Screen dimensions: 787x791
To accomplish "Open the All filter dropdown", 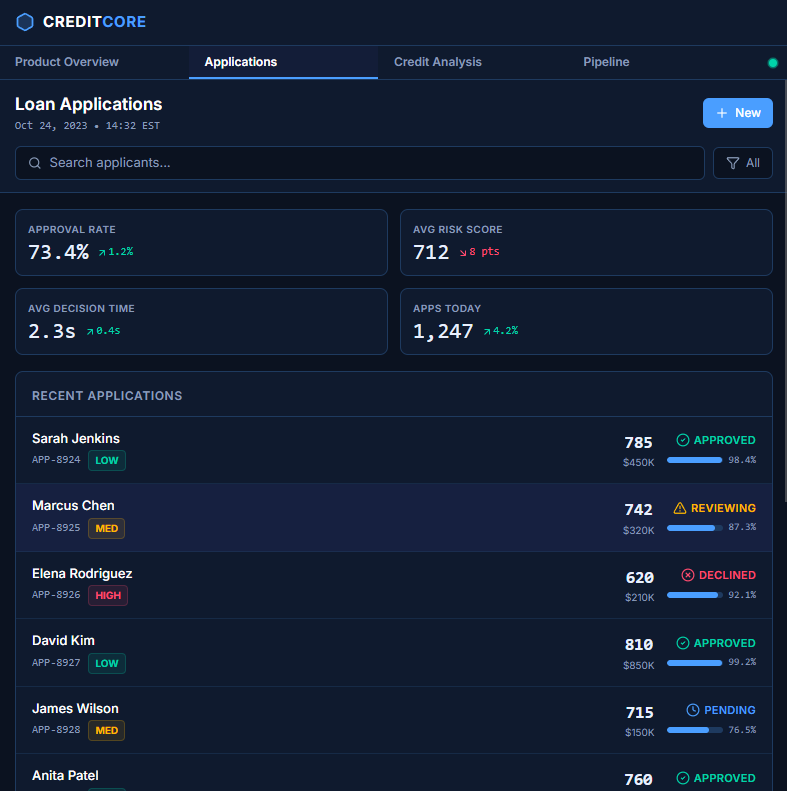I will tap(742, 163).
